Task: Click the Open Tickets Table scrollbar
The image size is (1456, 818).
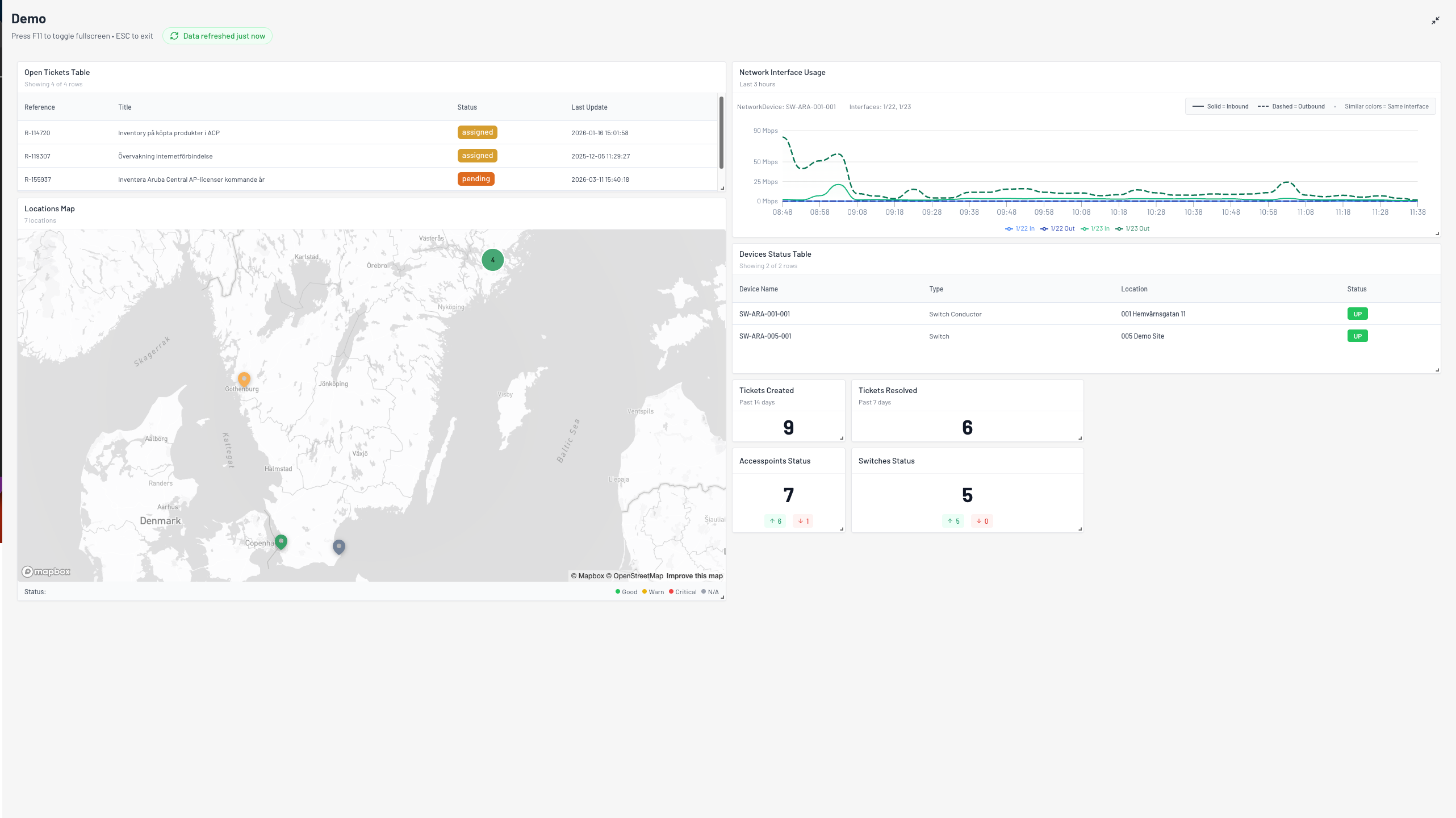Action: [721, 132]
